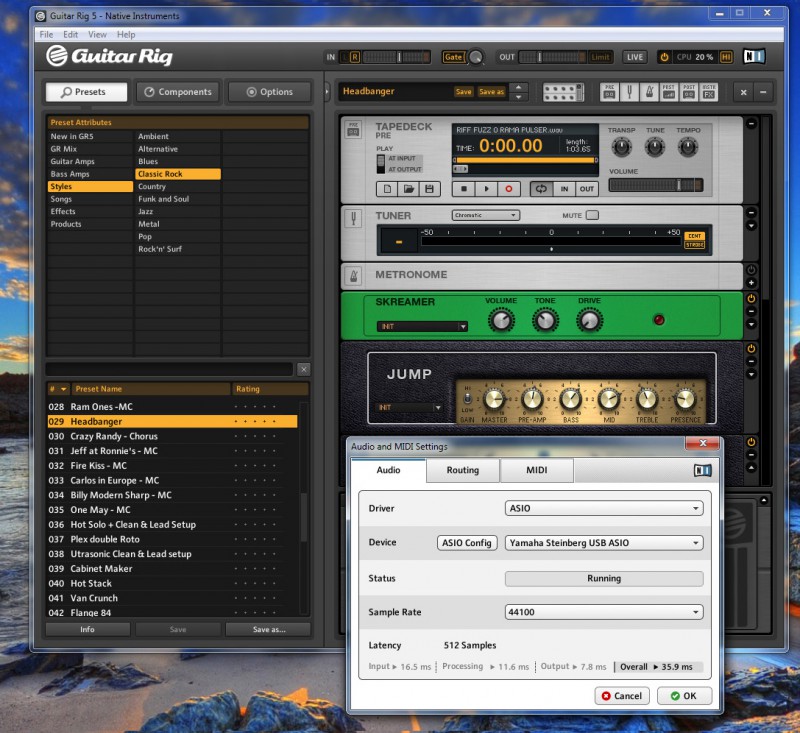Show Master FX from the header toolbar
Screen dimensions: 800x733
(x=709, y=92)
